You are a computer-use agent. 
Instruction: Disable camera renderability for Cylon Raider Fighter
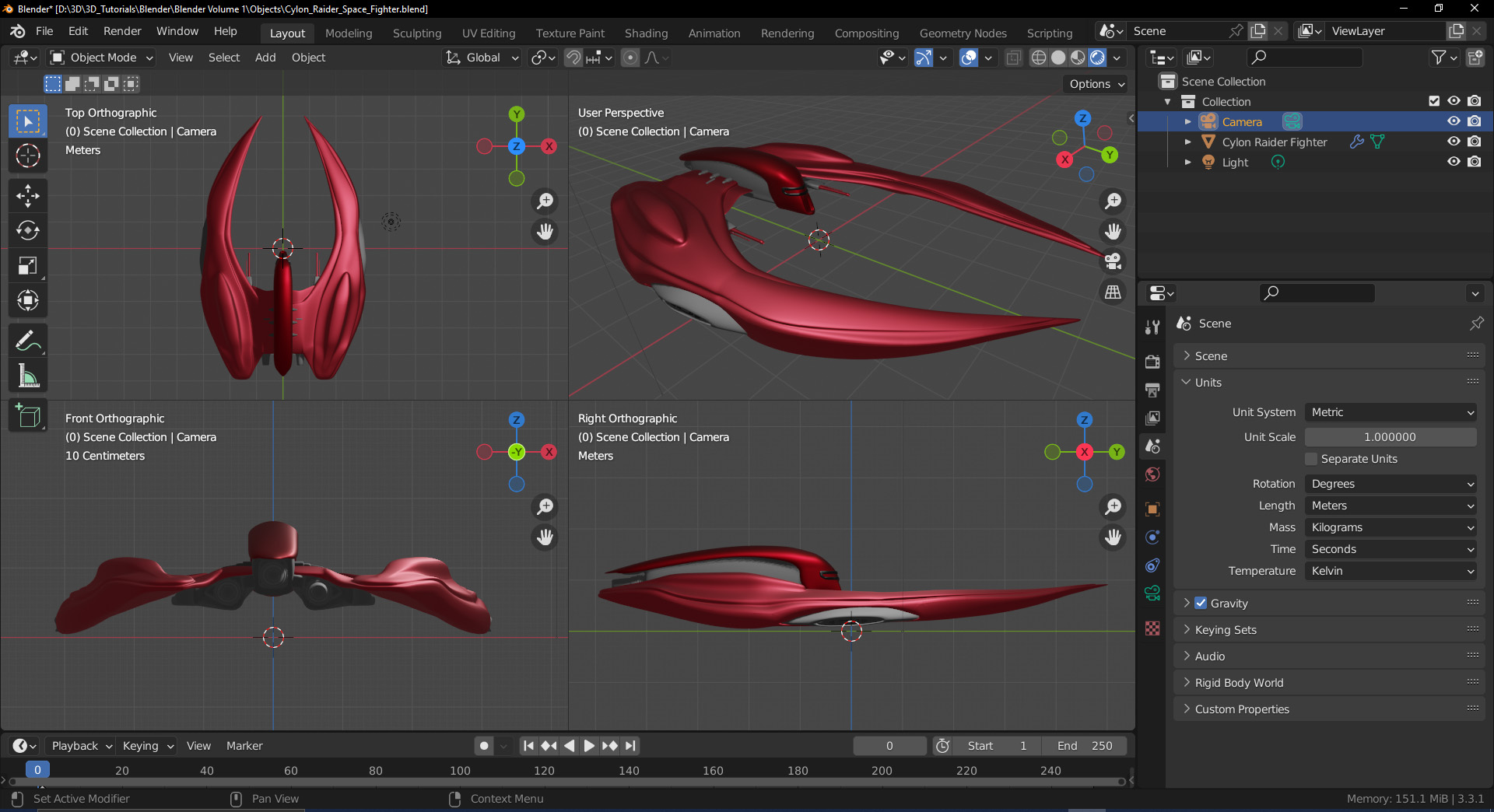pyautogui.click(x=1475, y=141)
